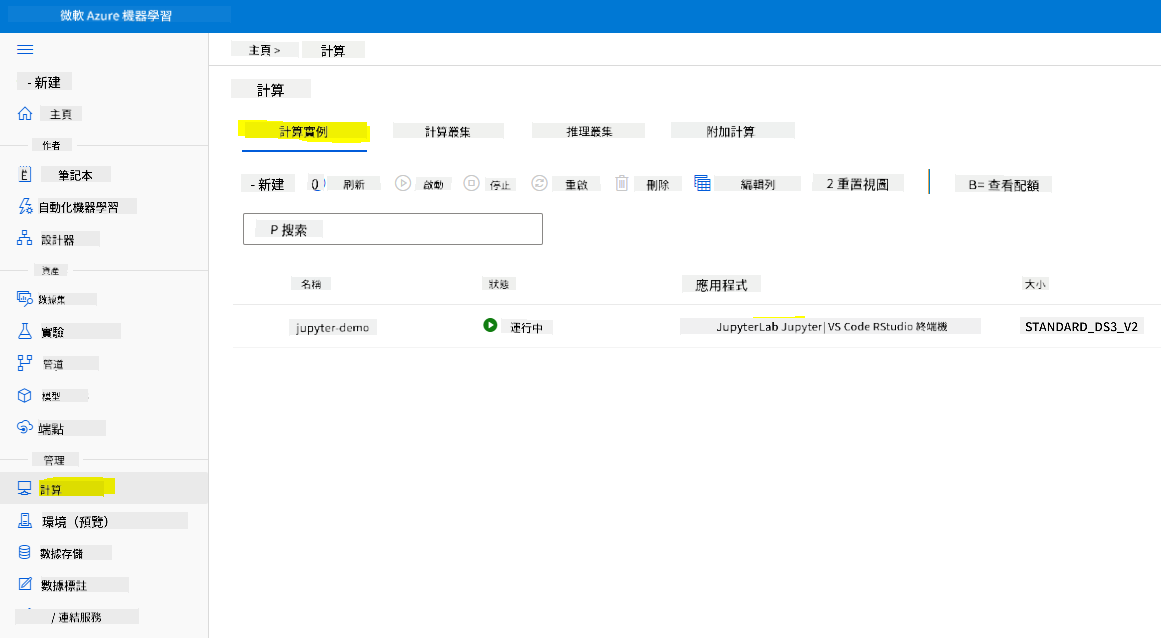Image resolution: width=1161 pixels, height=638 pixels.
Task: Open 連結服務 in the sidebar
Action: pos(79,617)
